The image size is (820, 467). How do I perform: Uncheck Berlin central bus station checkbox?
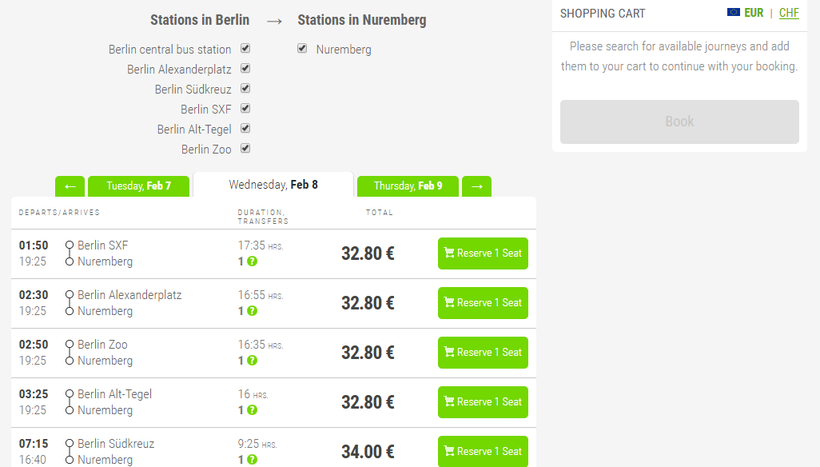(245, 49)
